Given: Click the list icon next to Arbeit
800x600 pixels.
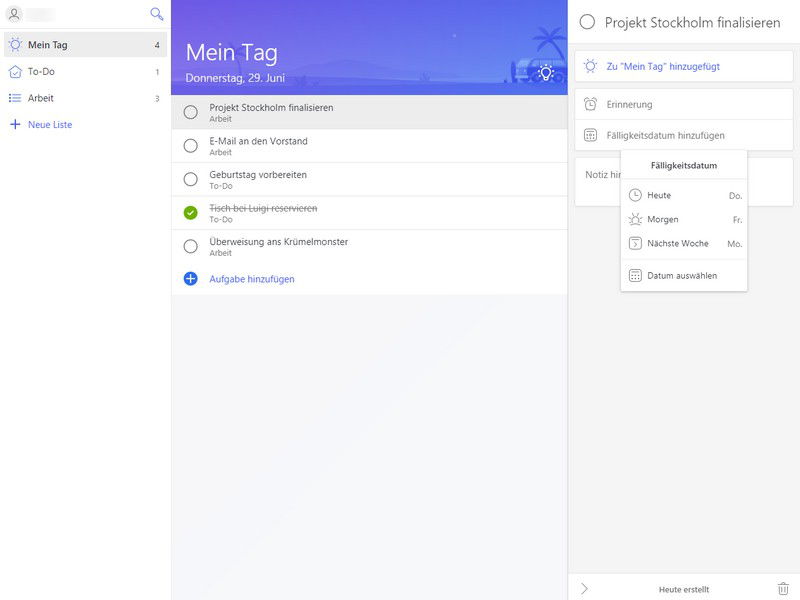Looking at the screenshot, I should [15, 98].
